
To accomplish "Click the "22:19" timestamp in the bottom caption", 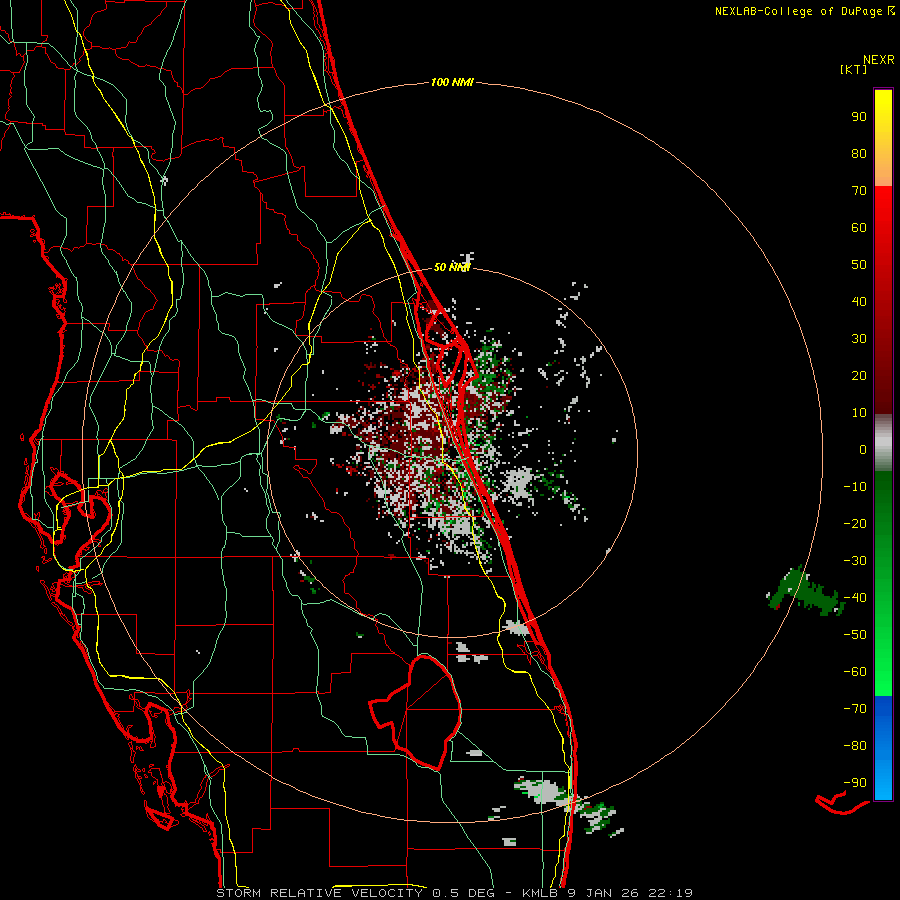I will tap(670, 893).
